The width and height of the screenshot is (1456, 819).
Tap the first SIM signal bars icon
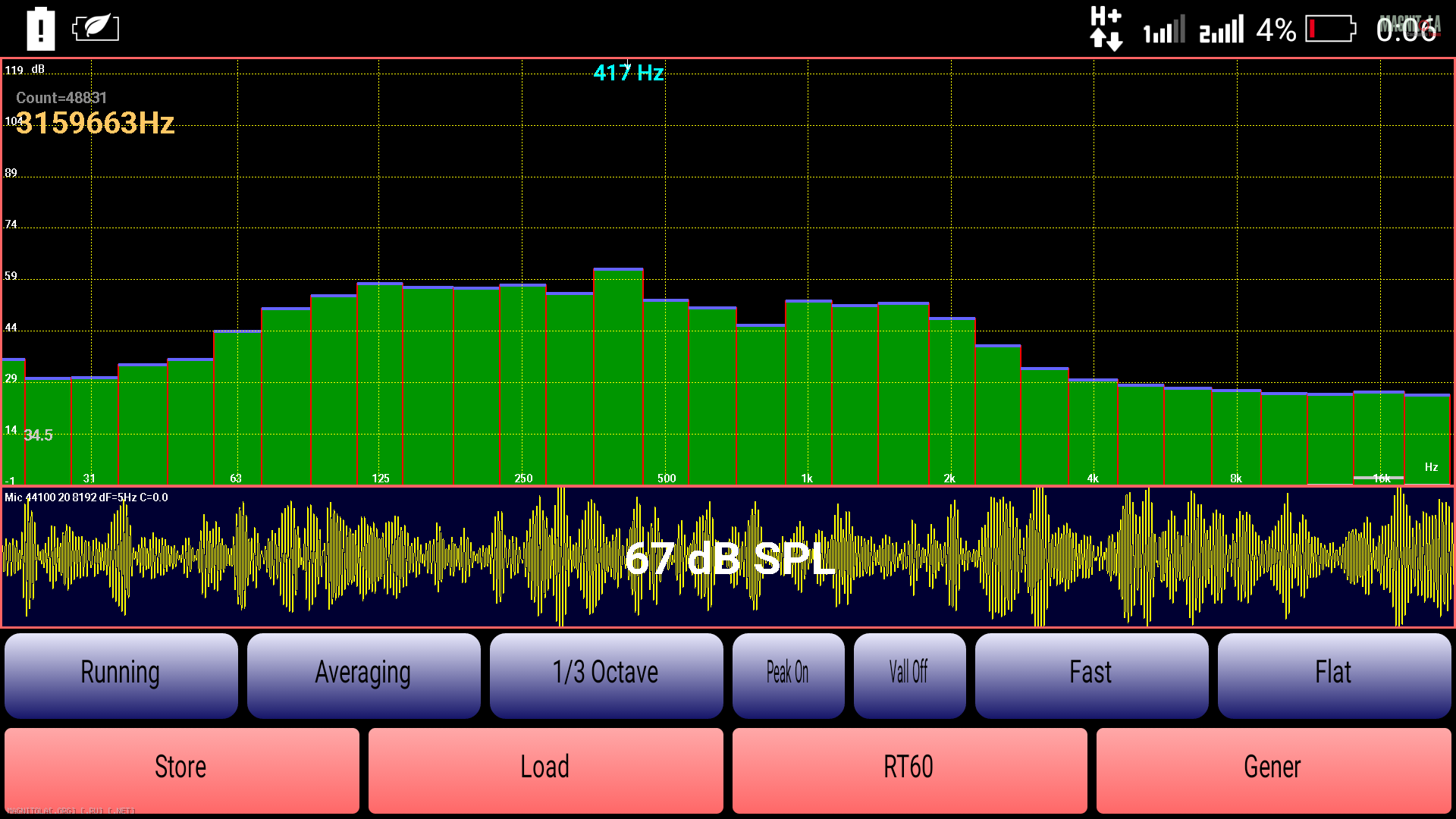(x=1164, y=30)
